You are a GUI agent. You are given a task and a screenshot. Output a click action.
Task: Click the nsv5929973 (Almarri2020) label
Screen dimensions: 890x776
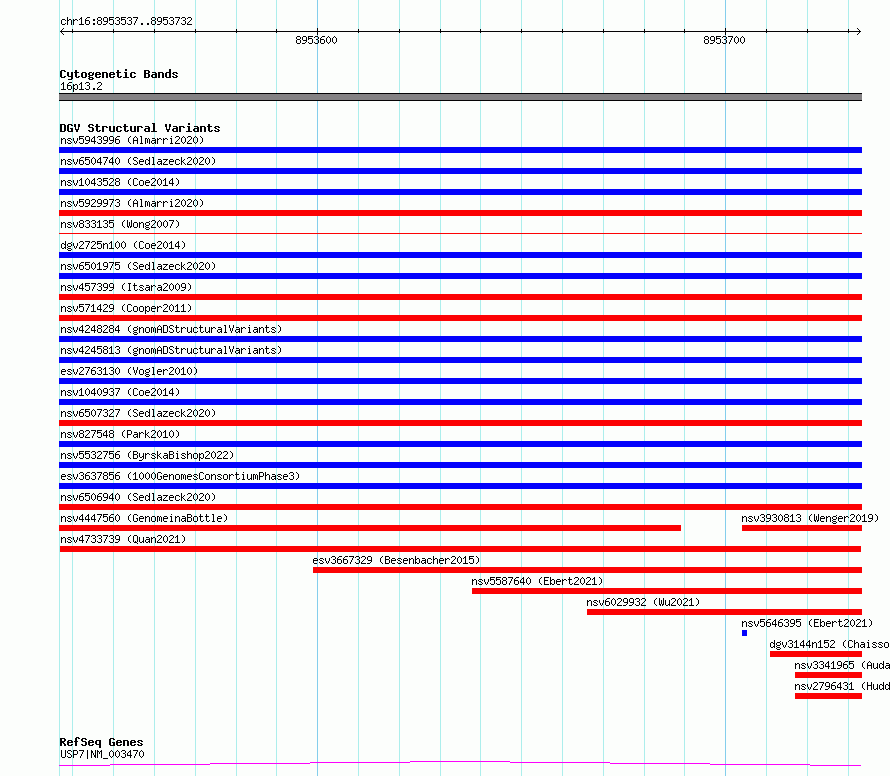pos(132,203)
